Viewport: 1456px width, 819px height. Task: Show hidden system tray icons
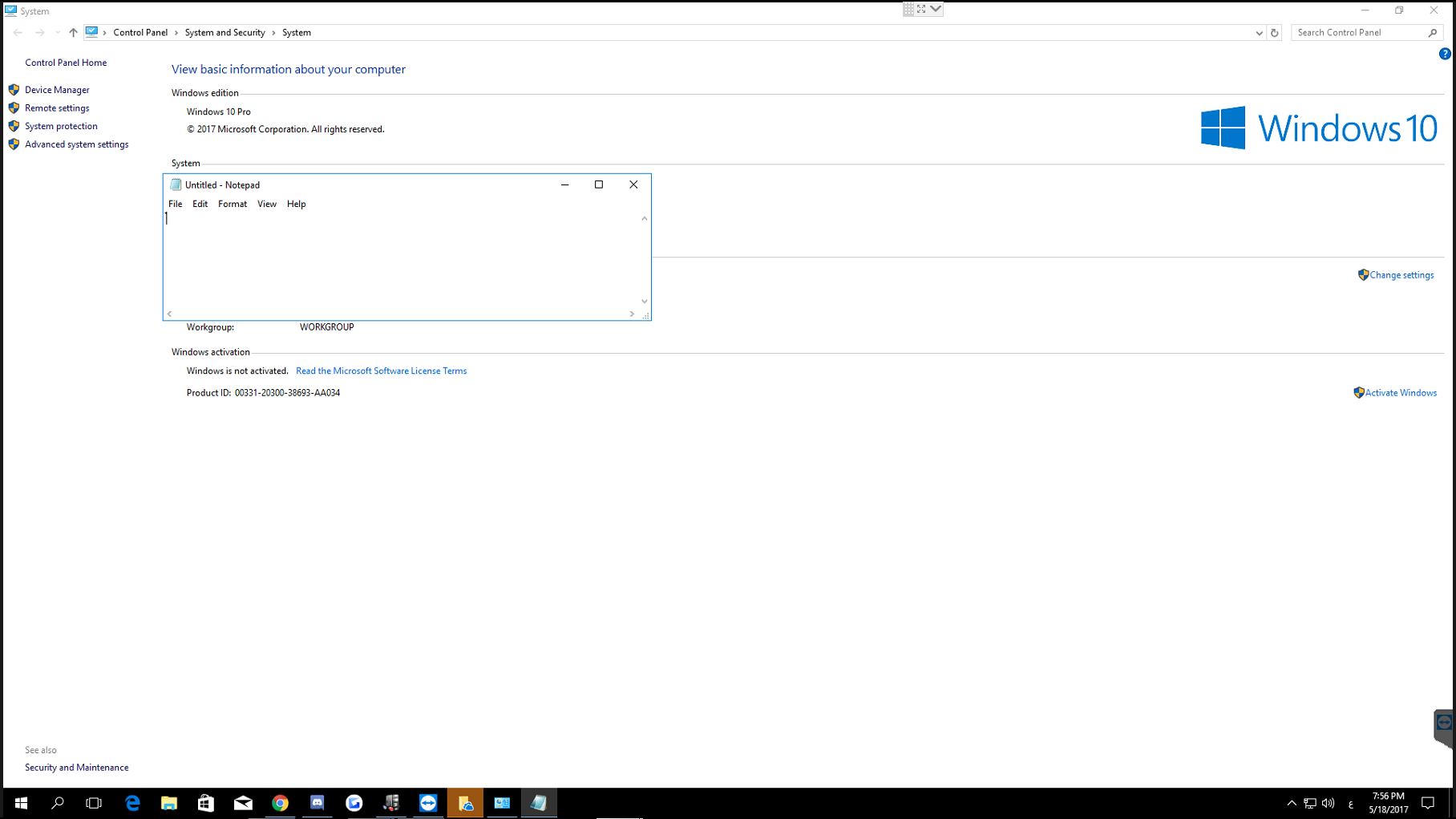click(1291, 803)
